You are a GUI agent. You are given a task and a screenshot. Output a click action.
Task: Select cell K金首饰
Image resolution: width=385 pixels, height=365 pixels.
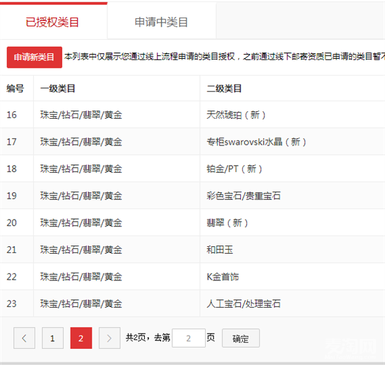point(223,277)
